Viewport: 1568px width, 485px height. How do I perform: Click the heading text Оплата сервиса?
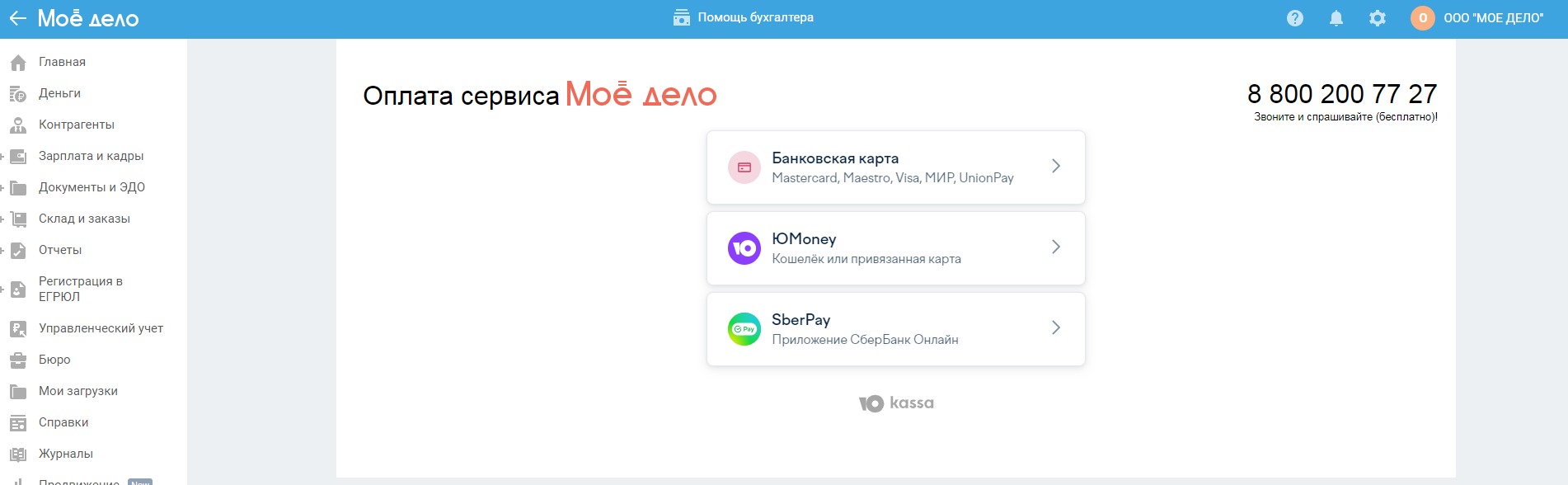(461, 96)
